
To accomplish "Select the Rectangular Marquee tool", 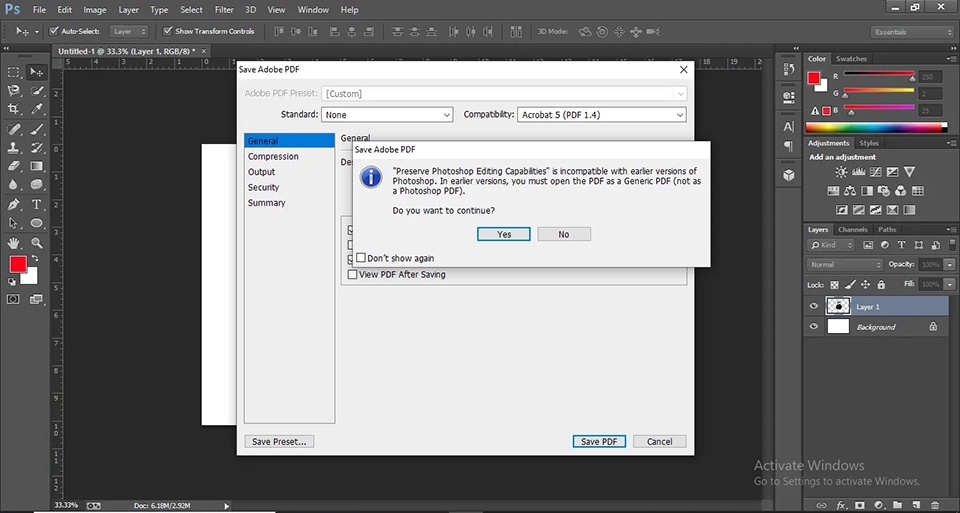I will 13,72.
